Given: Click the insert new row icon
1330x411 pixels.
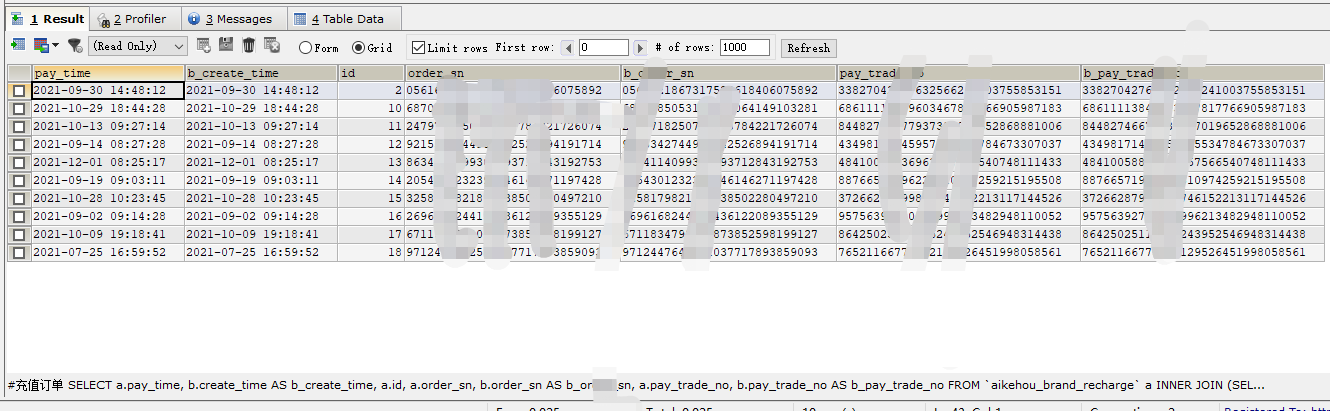Looking at the screenshot, I should tap(204, 45).
